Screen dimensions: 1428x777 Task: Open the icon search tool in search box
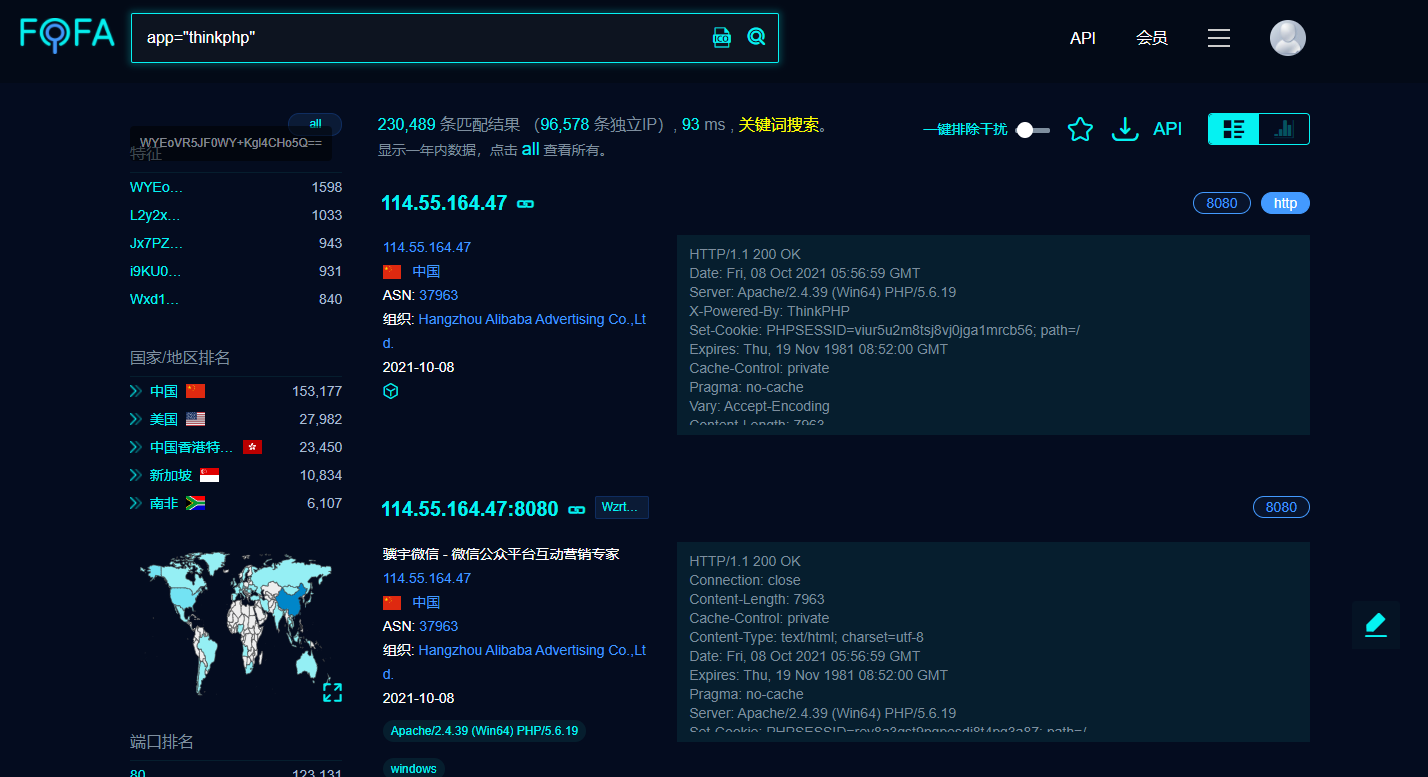(722, 37)
